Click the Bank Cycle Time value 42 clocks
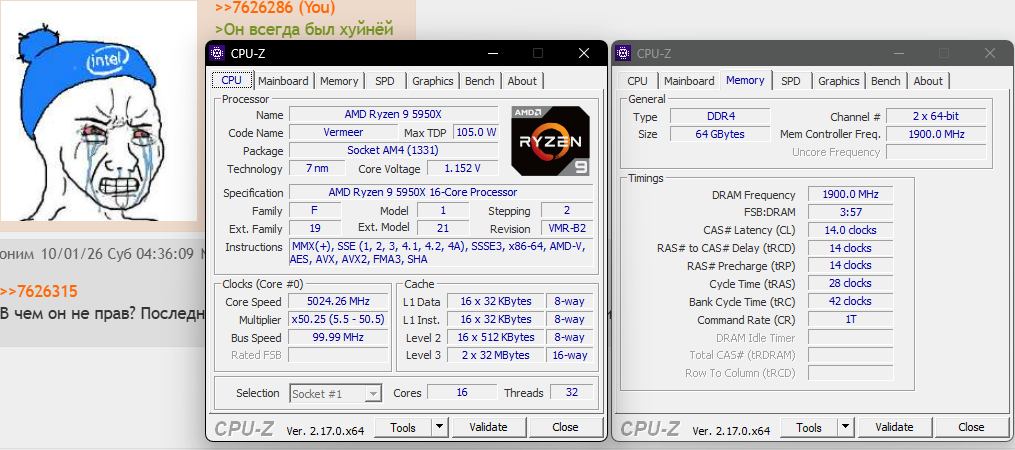Viewport: 1015px width, 450px height. [851, 302]
